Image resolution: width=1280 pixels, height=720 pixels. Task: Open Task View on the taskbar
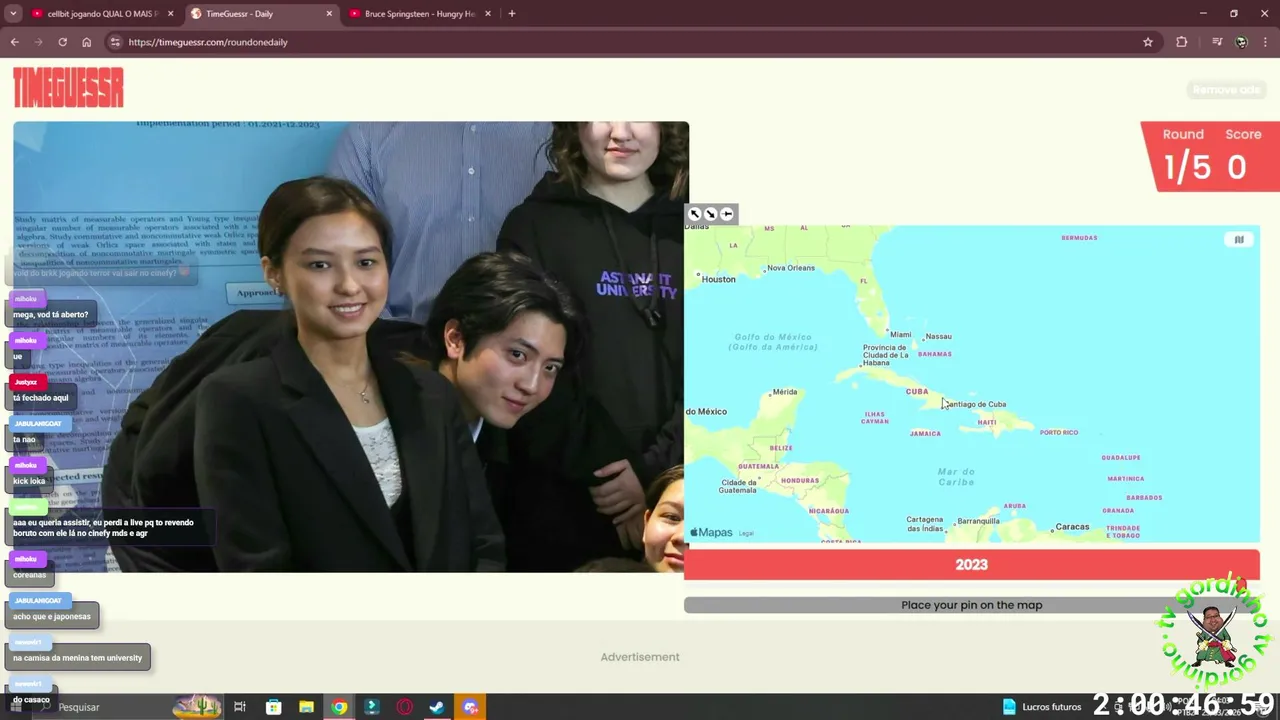240,707
